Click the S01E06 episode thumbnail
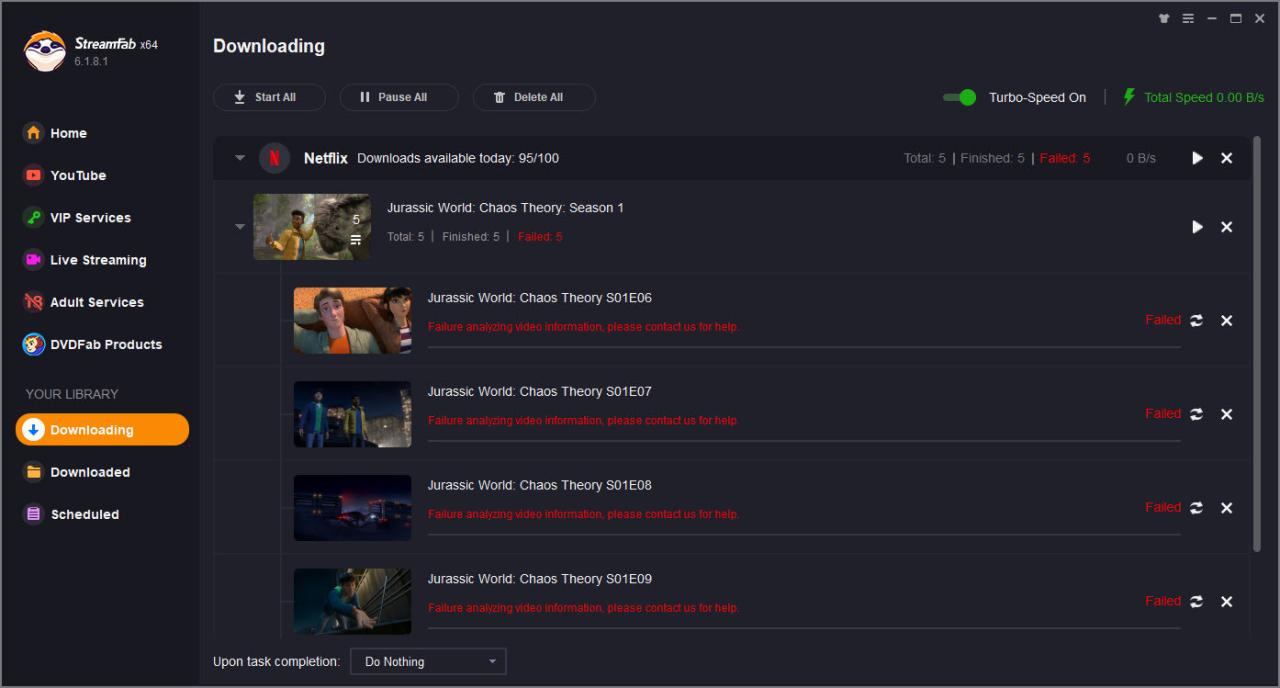 pos(352,320)
